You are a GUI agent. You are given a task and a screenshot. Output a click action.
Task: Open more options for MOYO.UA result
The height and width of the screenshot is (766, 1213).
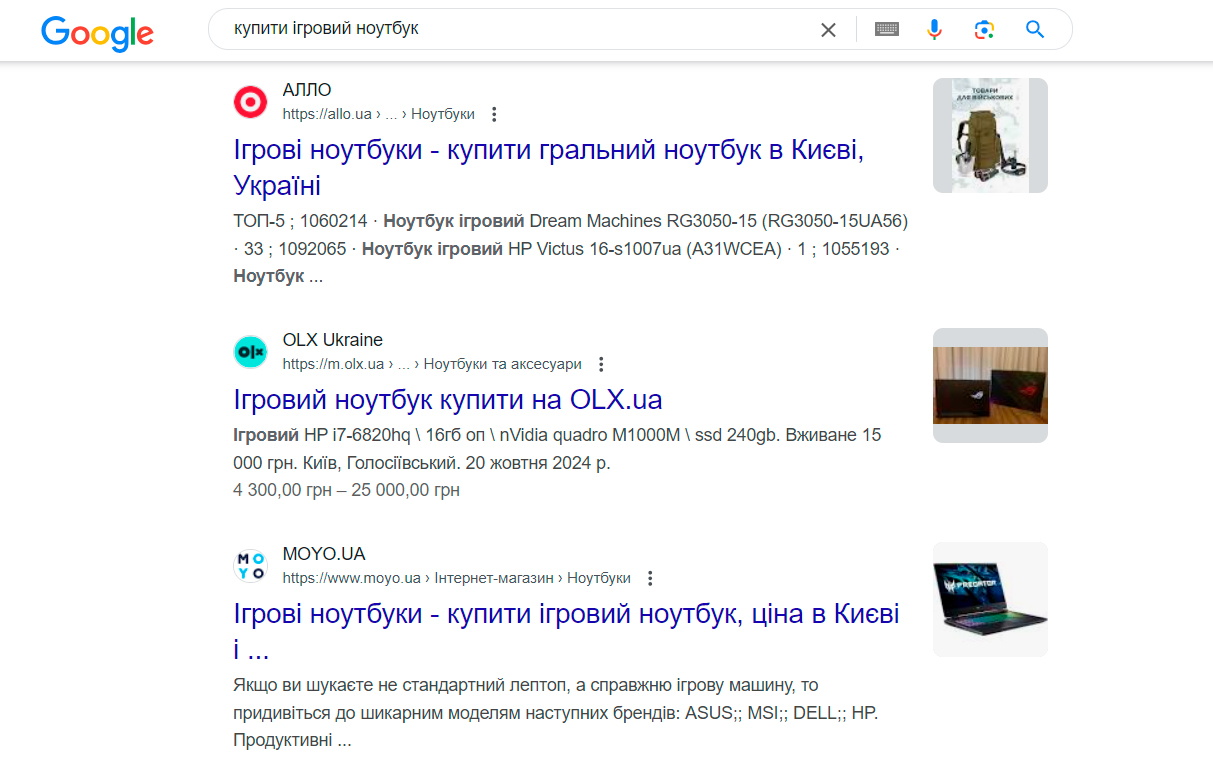tap(650, 578)
